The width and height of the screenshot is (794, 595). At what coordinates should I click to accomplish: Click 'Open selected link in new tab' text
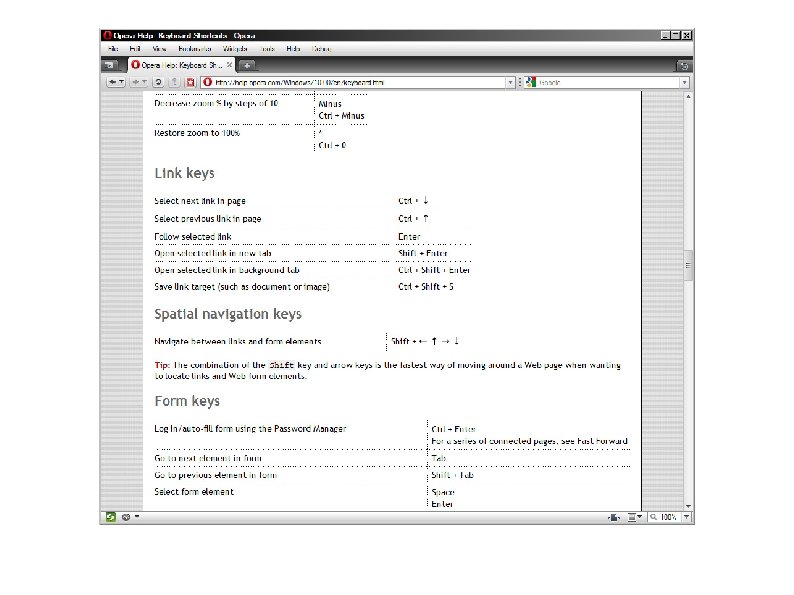(x=213, y=253)
